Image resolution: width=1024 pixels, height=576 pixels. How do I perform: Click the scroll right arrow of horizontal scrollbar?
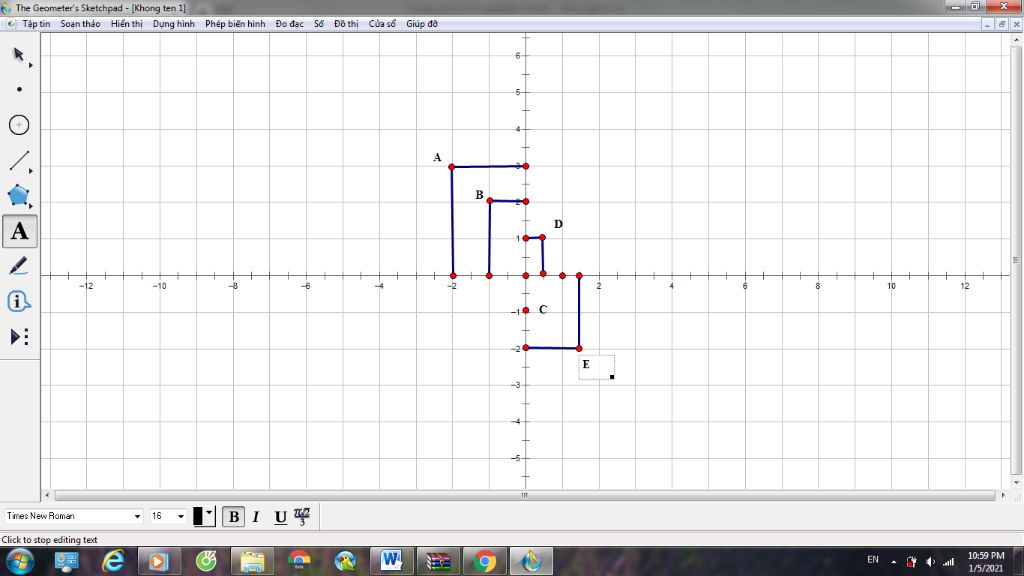[1003, 495]
